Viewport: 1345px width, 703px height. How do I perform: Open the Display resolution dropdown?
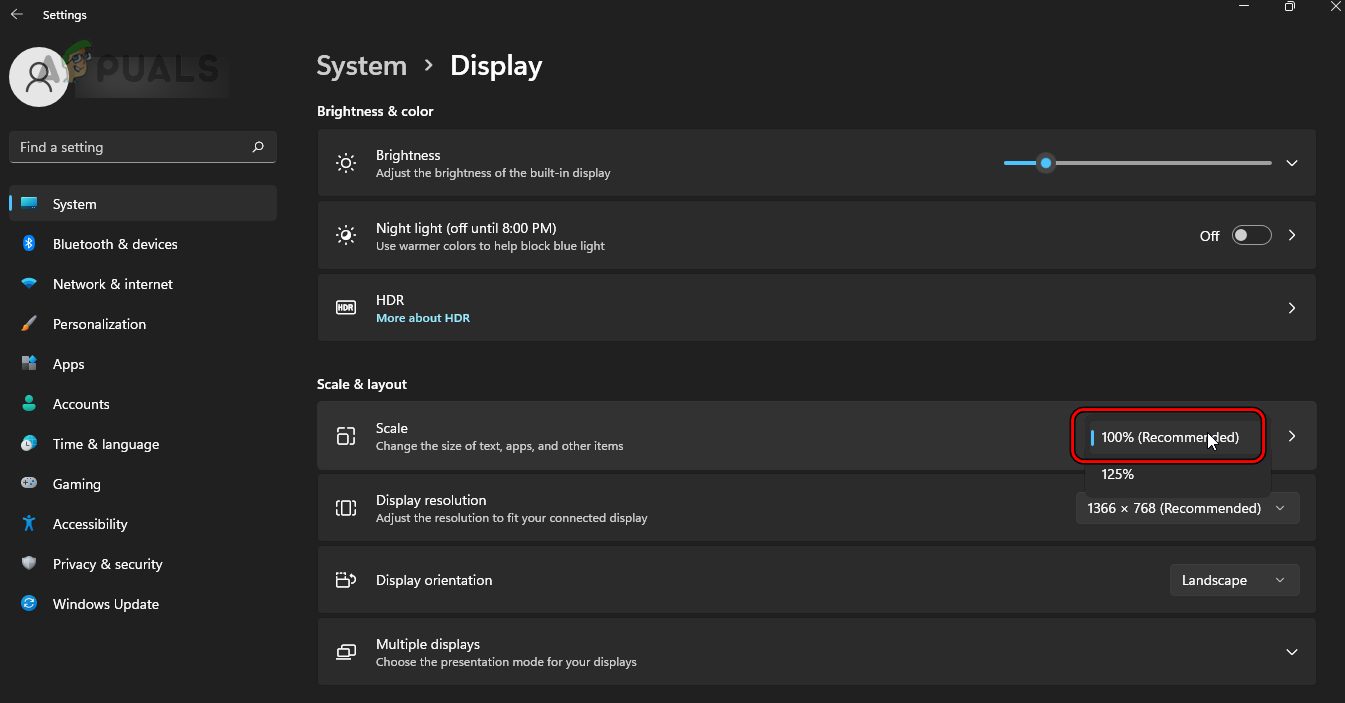click(x=1187, y=507)
